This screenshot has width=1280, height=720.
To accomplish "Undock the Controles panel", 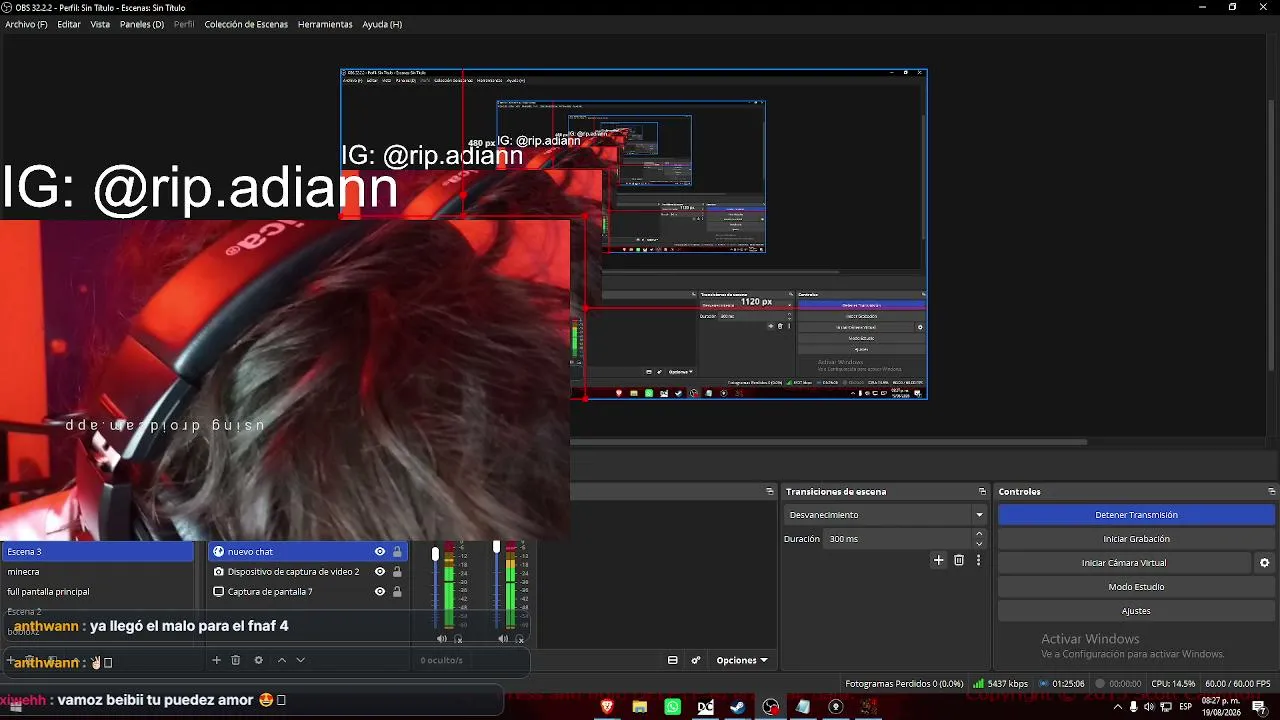I will tap(1271, 492).
